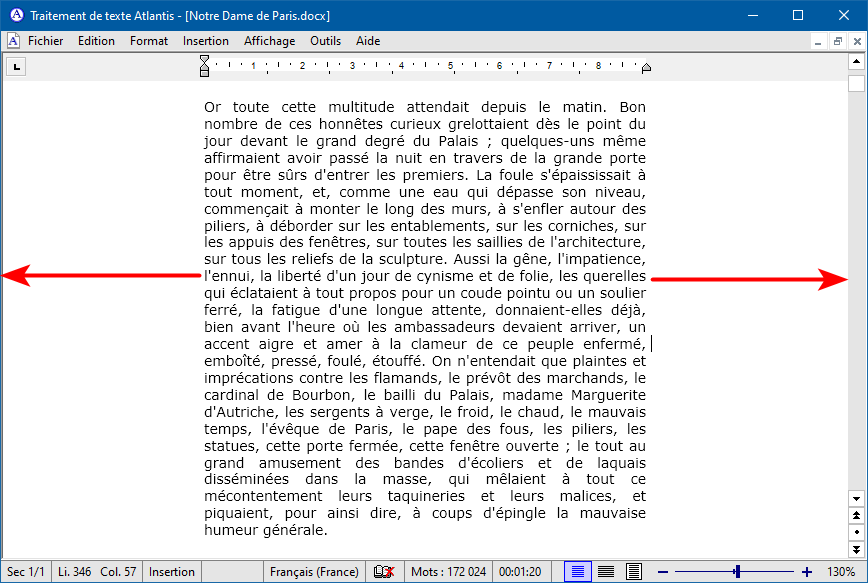Click the next page double-down arrow
This screenshot has height=583, width=868.
click(x=856, y=549)
